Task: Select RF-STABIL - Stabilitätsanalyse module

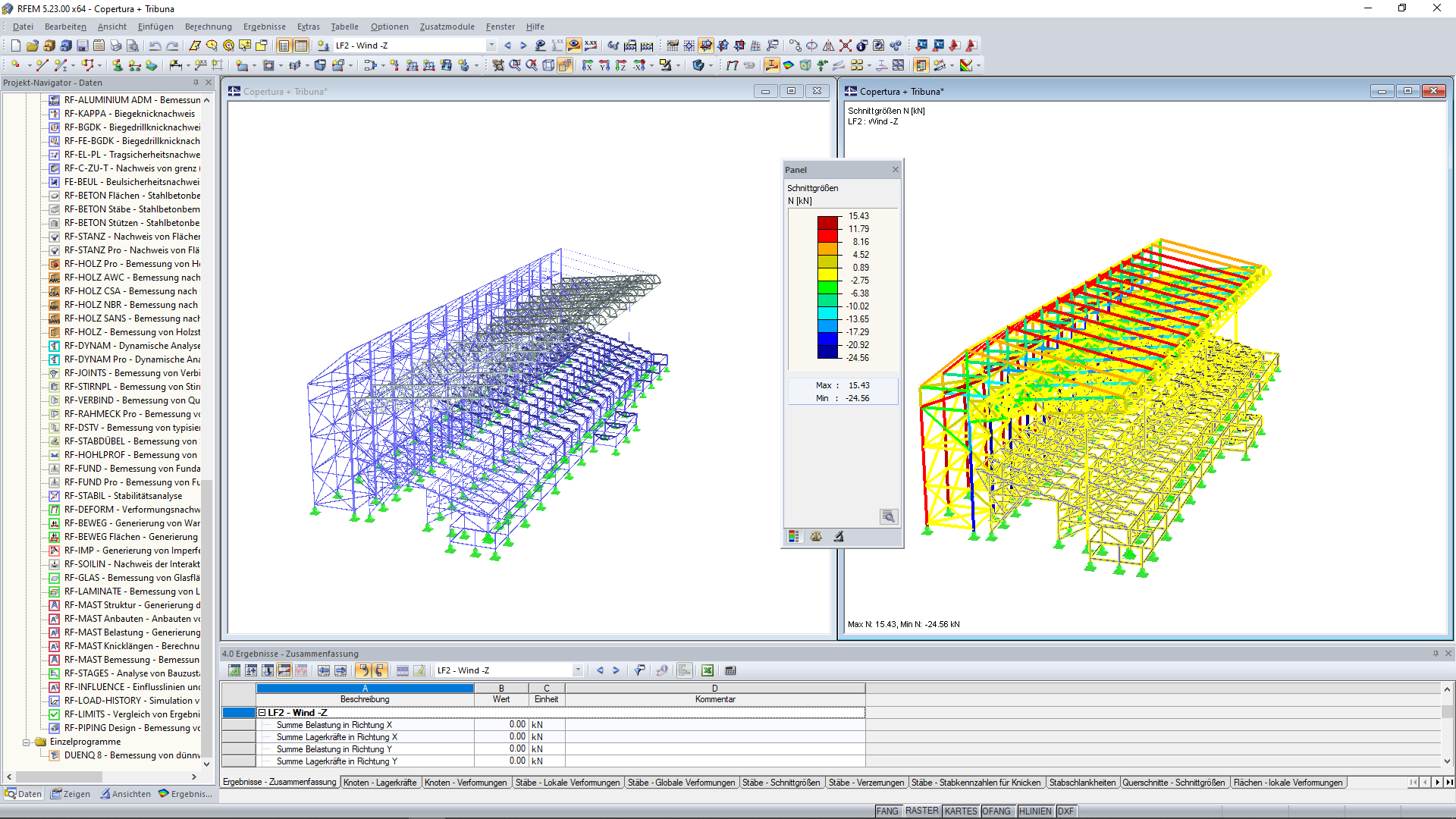Action: (x=123, y=496)
